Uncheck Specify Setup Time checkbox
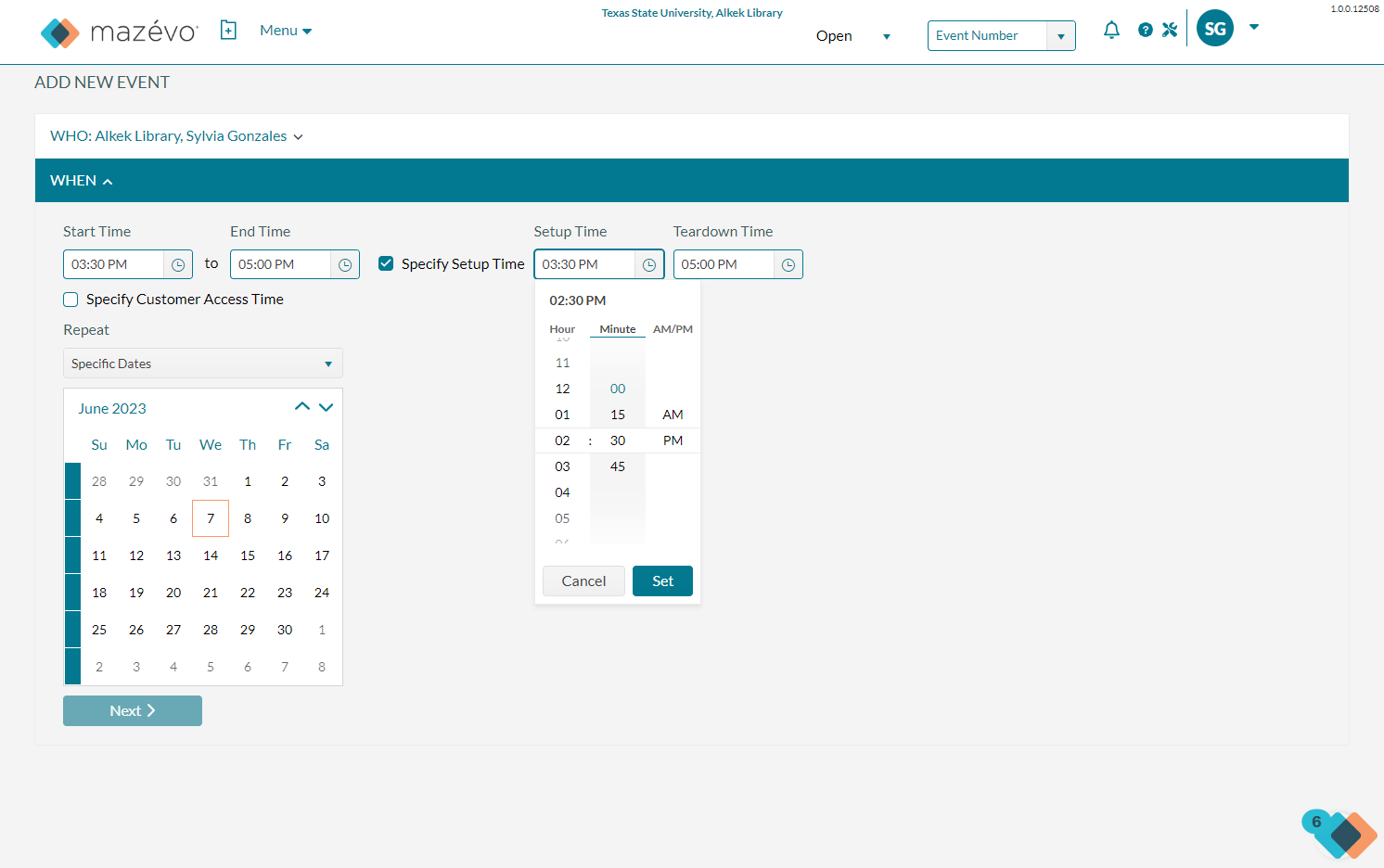This screenshot has width=1384, height=868. point(386,263)
